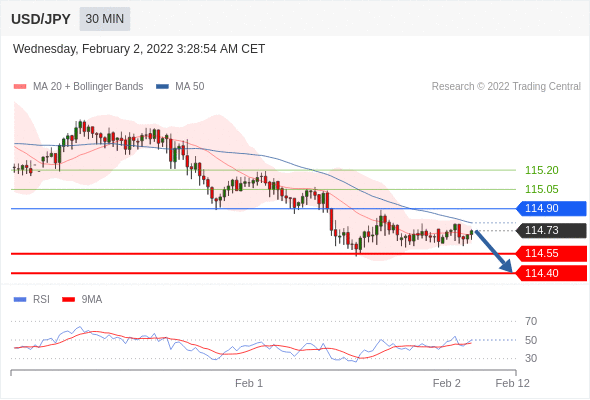This screenshot has height=400, width=590.
Task: Click the red 114.55 support price tag
Action: (551, 254)
